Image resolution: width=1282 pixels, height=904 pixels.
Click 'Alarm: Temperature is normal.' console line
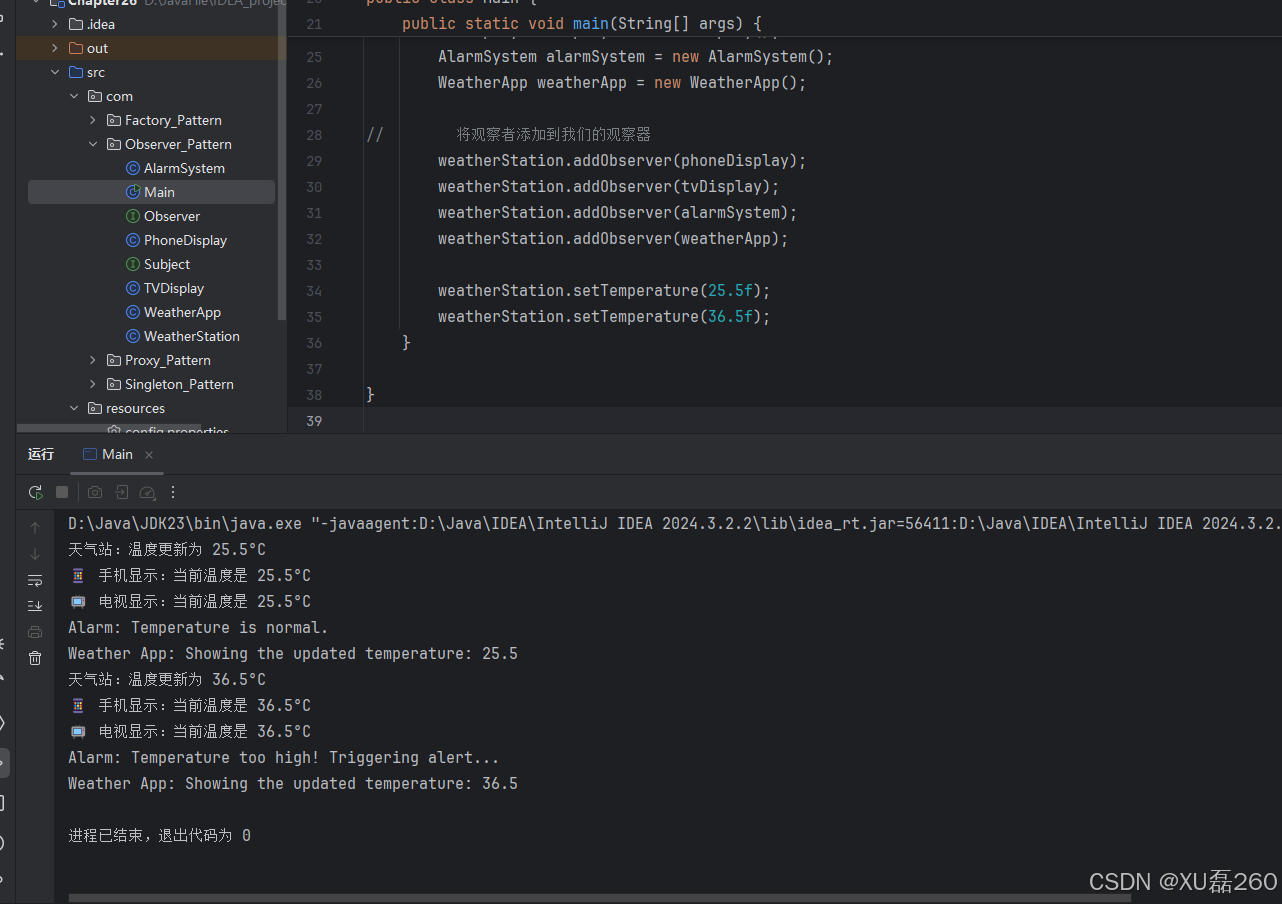pyautogui.click(x=198, y=628)
